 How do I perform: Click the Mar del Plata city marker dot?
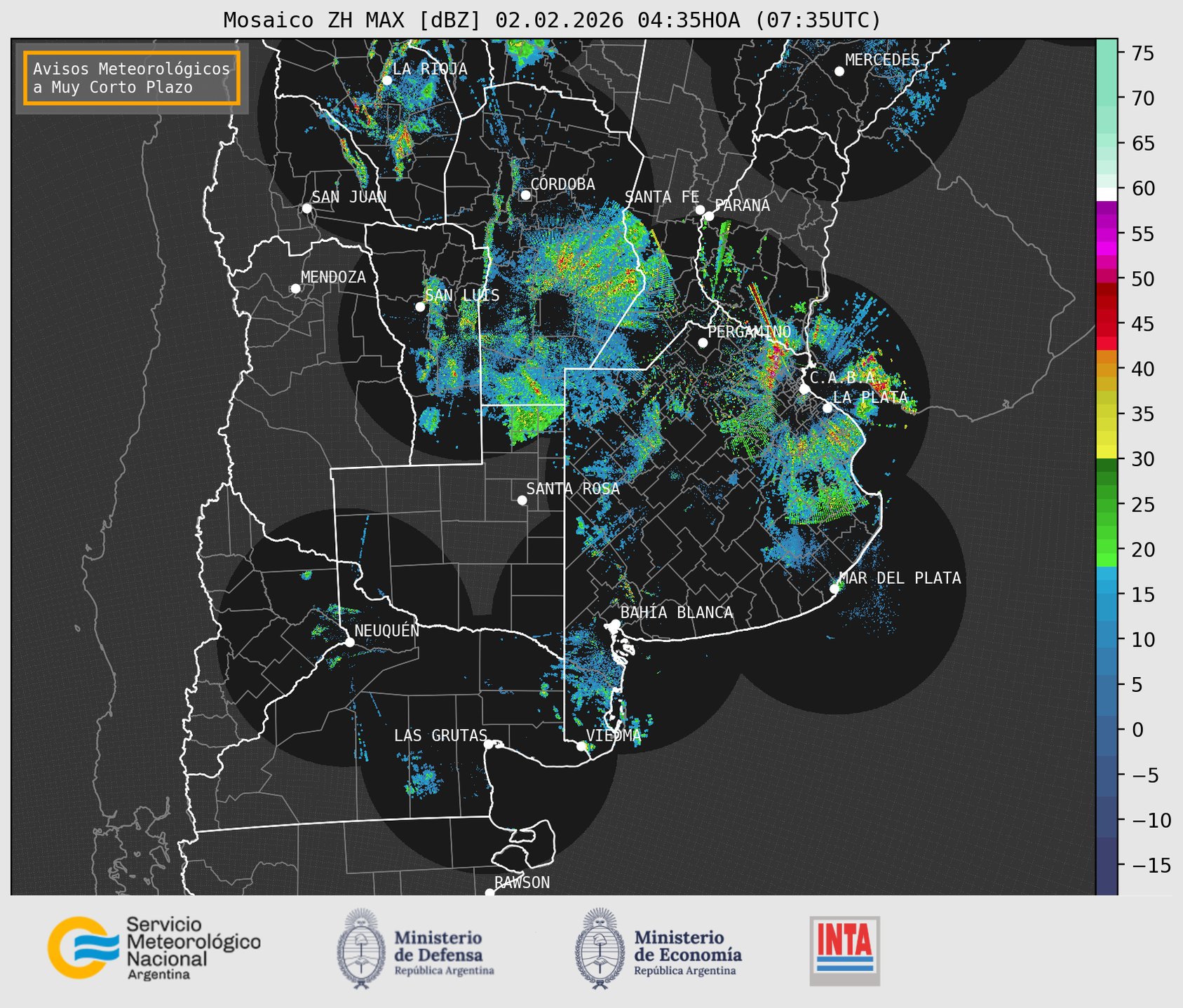[834, 589]
